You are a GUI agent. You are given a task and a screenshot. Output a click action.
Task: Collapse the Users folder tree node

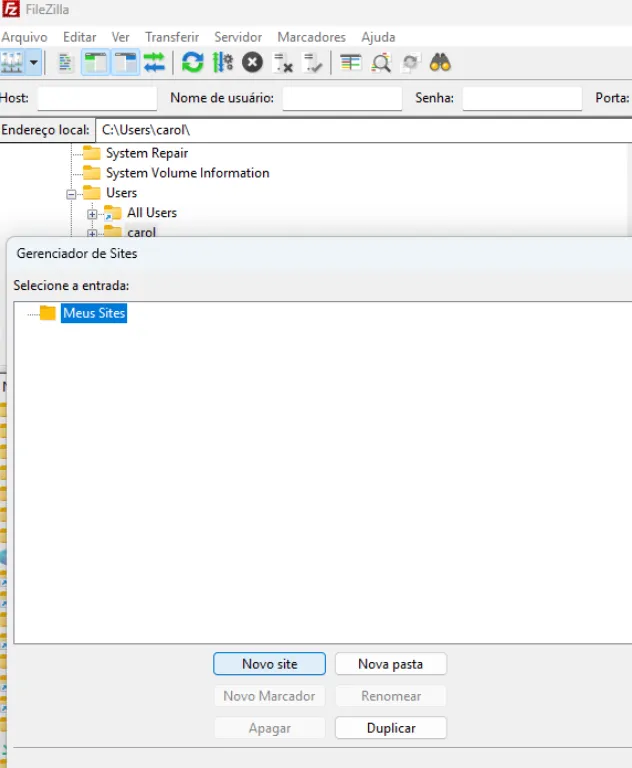click(x=72, y=194)
